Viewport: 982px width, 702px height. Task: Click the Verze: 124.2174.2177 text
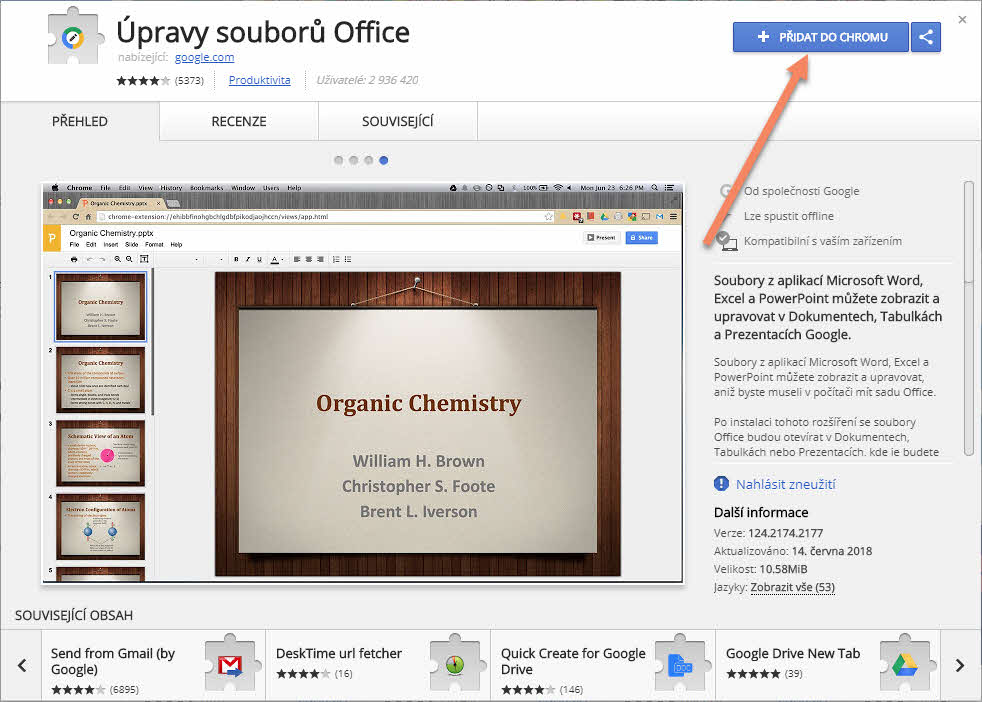tap(768, 533)
